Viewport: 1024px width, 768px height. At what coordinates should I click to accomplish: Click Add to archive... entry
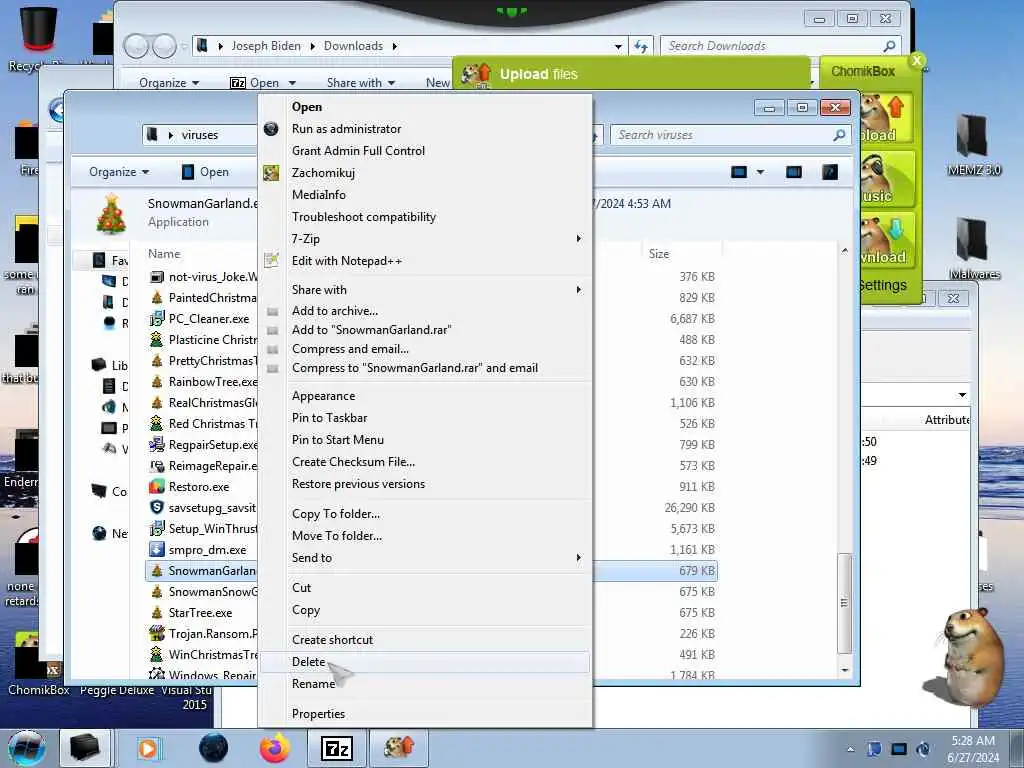(x=335, y=311)
